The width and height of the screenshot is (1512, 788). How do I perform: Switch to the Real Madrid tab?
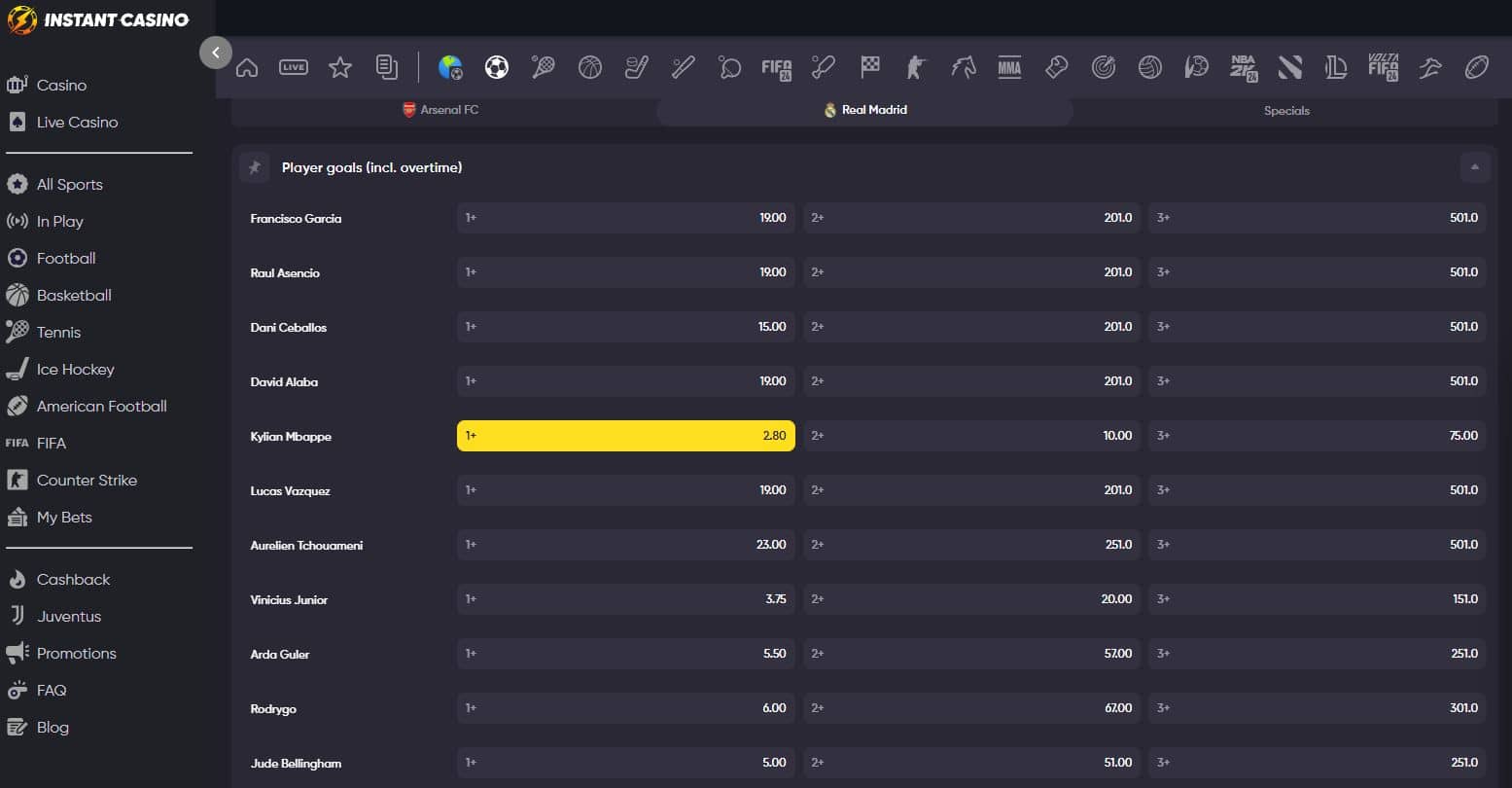pos(865,110)
